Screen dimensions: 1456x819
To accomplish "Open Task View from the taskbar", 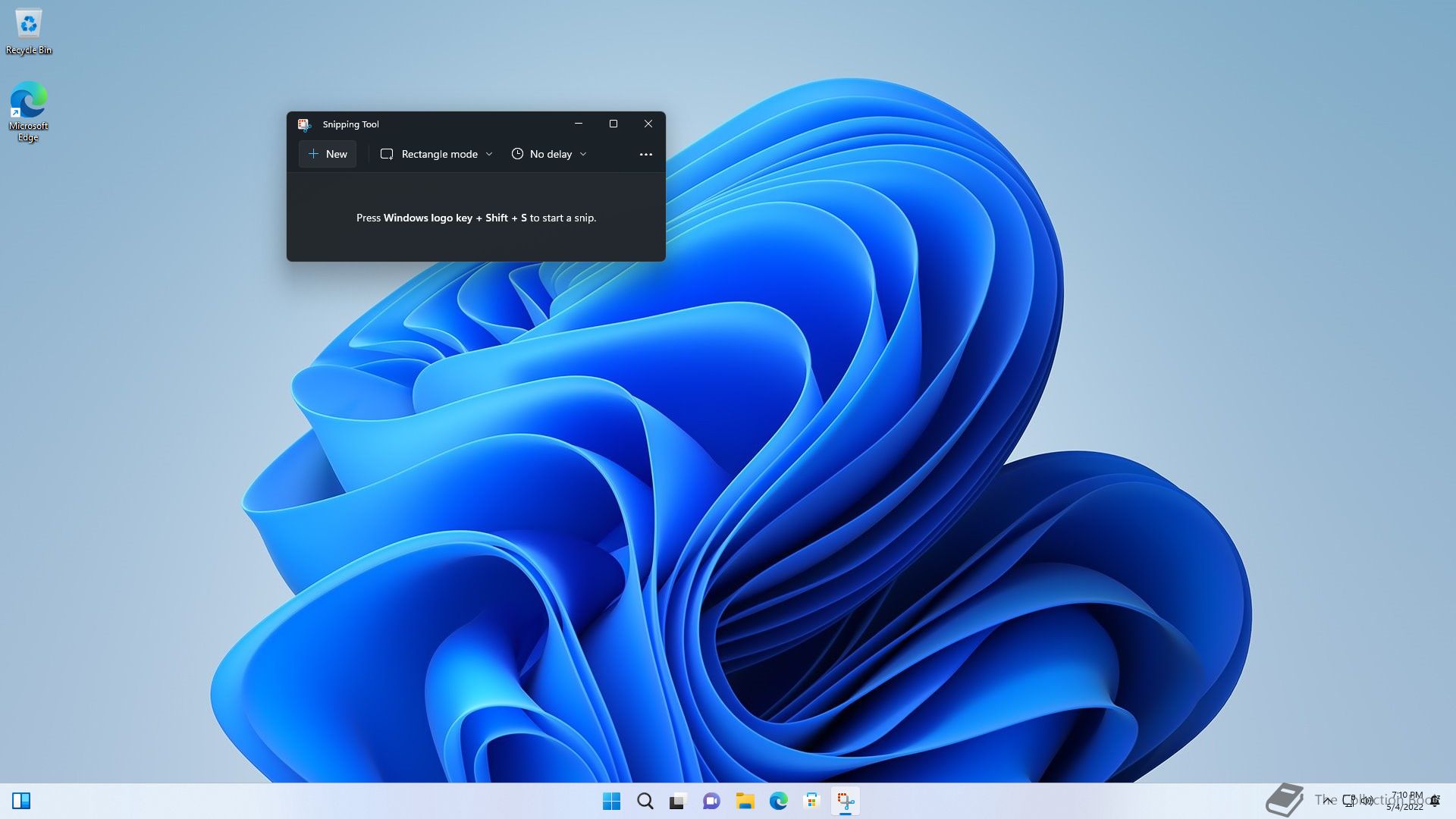I will (678, 801).
